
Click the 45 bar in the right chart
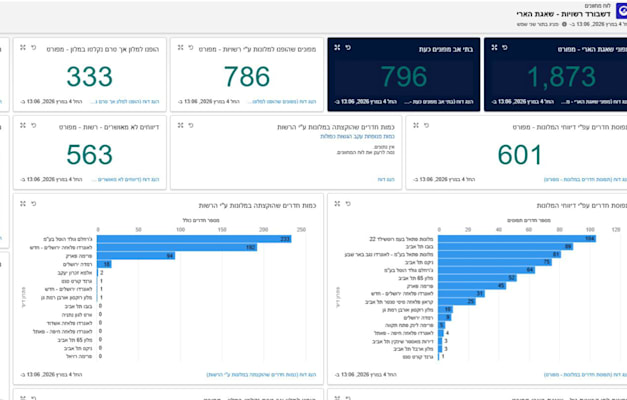pos(472,286)
